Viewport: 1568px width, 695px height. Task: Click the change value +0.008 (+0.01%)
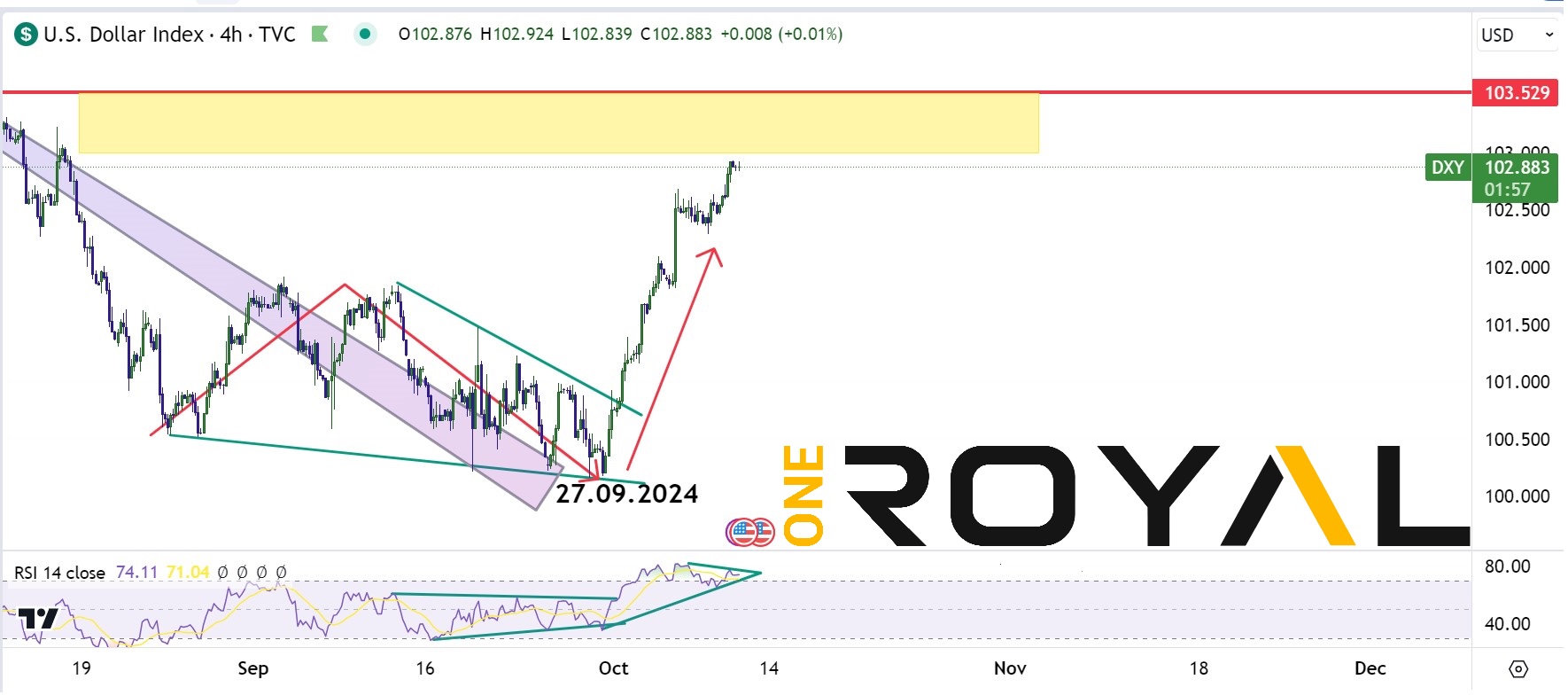click(x=781, y=35)
